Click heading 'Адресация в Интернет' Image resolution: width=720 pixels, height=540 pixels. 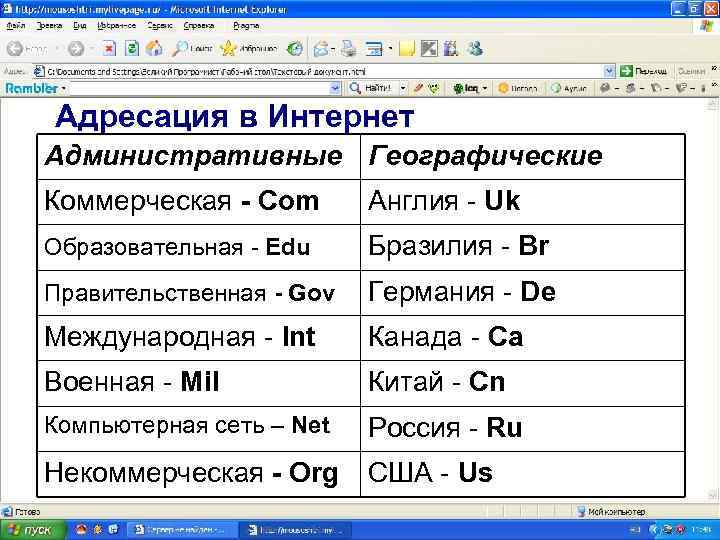point(235,116)
